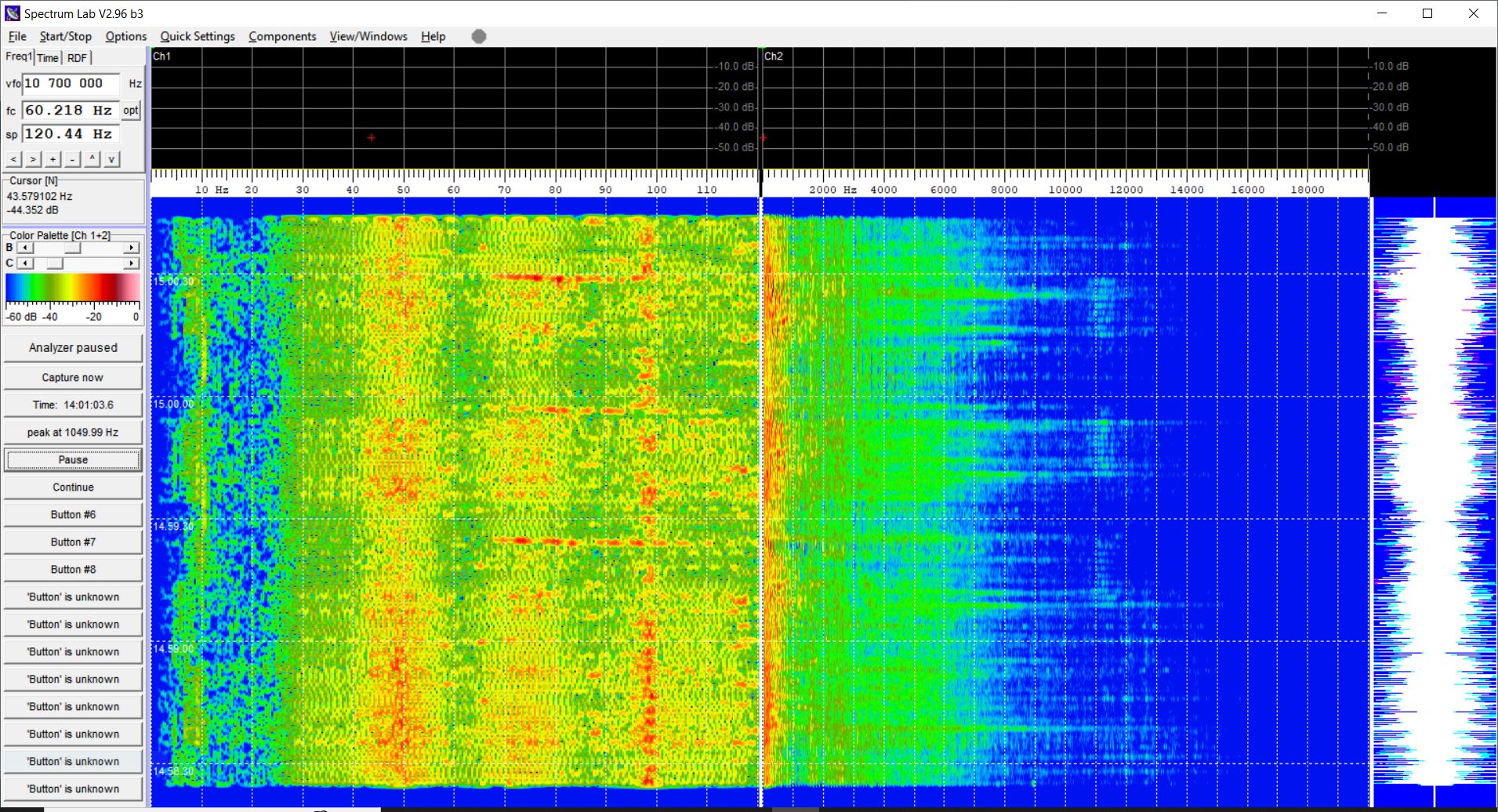1498x812 pixels.
Task: Click the cursor frequency readout 43.579102 Hz
Action: 39,197
